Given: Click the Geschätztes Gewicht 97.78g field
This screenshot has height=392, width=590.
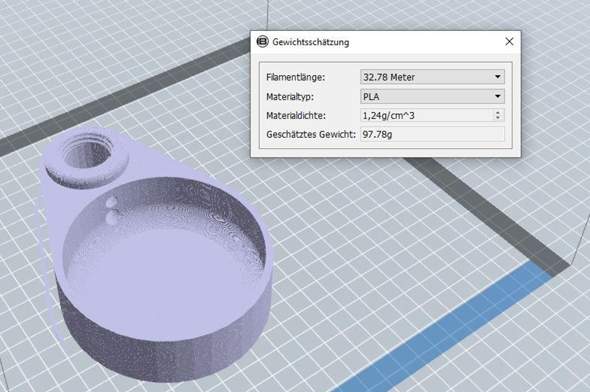Looking at the screenshot, I should [x=432, y=134].
